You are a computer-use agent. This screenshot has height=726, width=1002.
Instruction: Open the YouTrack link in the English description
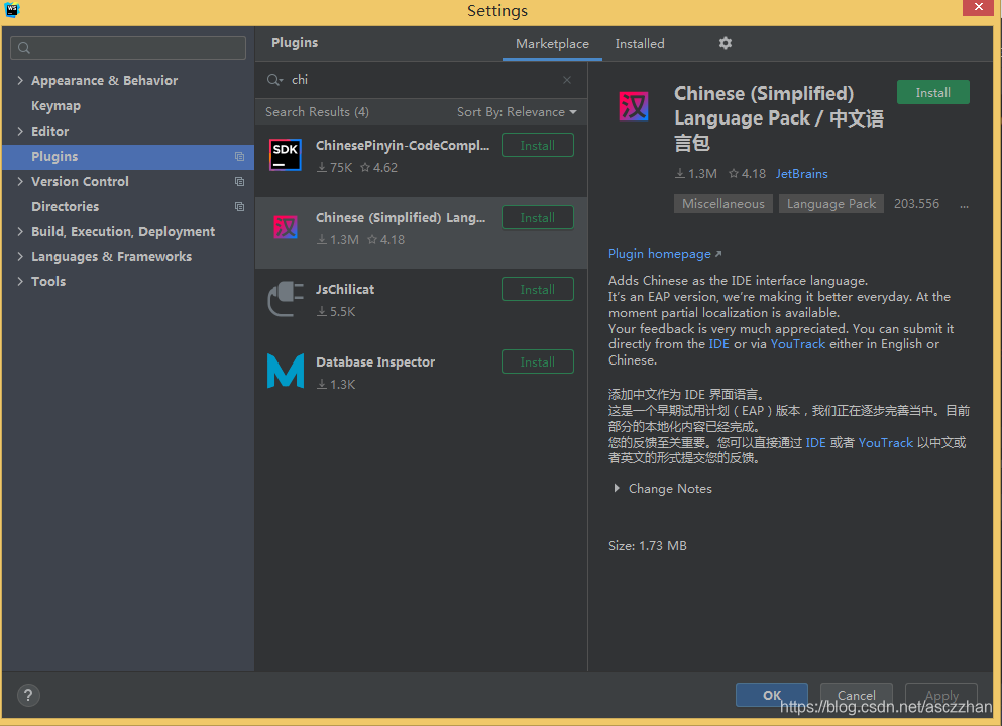click(x=798, y=344)
